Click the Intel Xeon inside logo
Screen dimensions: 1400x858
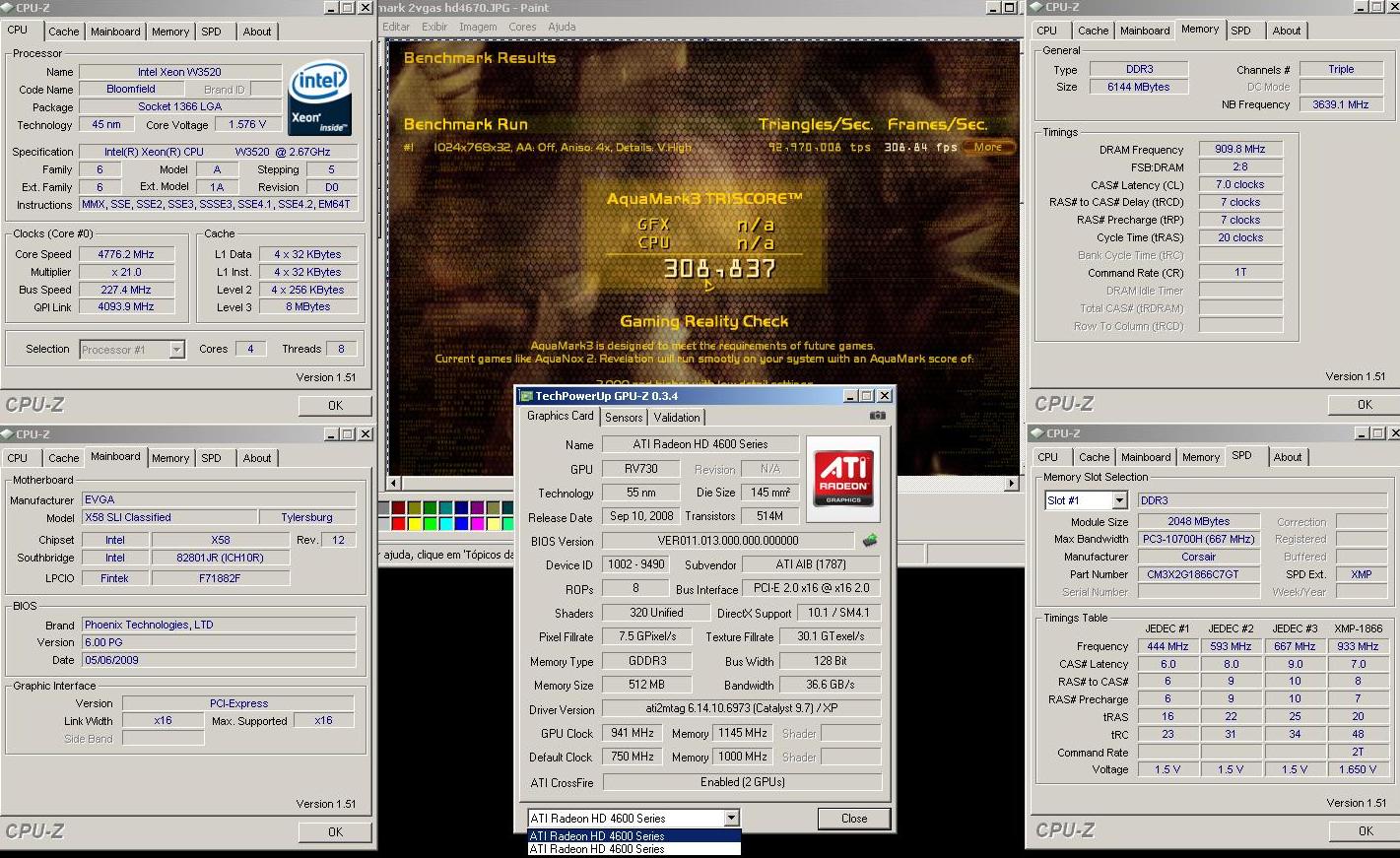tap(319, 99)
